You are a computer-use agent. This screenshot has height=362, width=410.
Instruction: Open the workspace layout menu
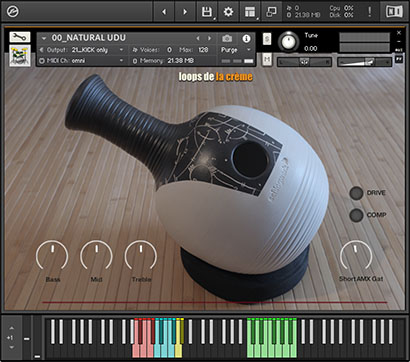click(x=250, y=12)
